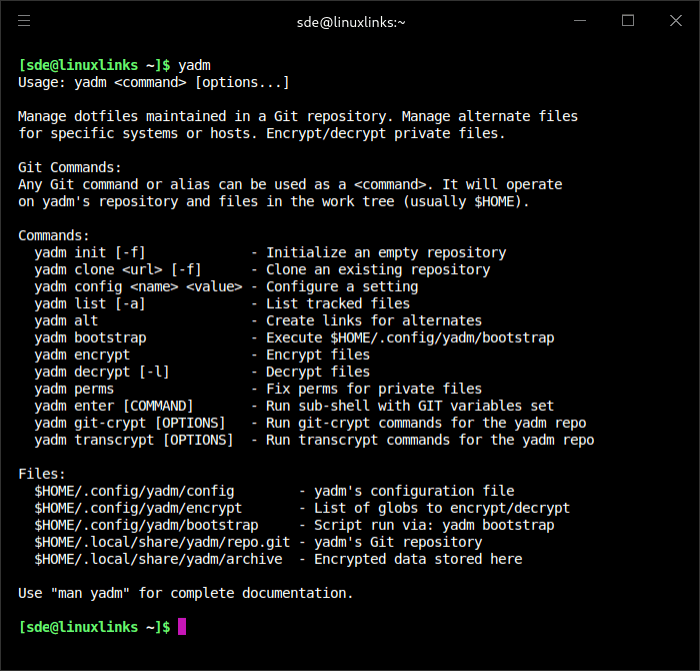Click the 'yadm perms' command text
This screenshot has width=700, height=671.
click(74, 389)
